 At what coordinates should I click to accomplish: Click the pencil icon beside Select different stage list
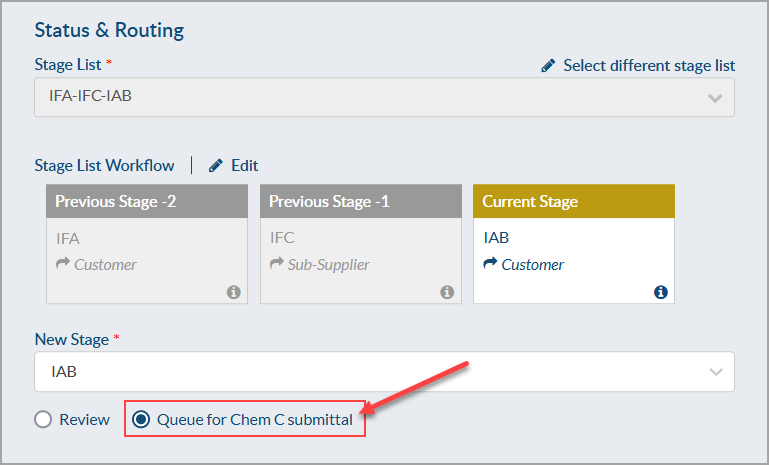(x=548, y=66)
